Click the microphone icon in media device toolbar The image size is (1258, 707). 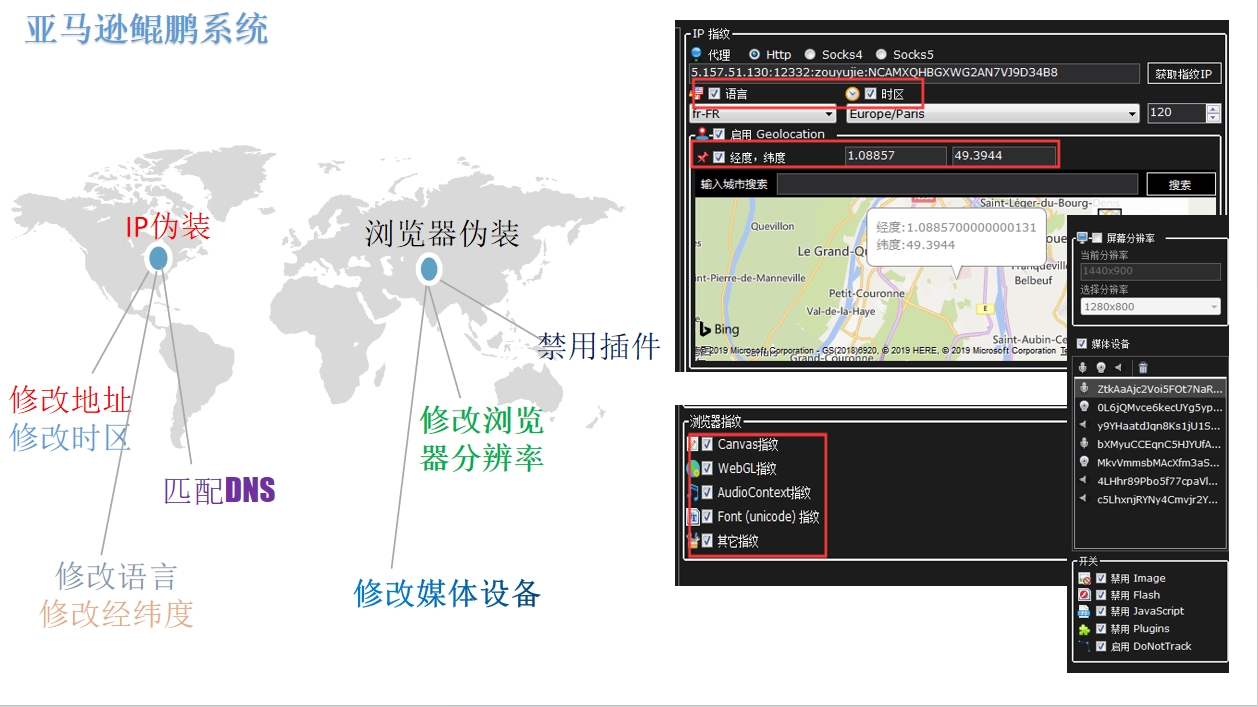1084,368
